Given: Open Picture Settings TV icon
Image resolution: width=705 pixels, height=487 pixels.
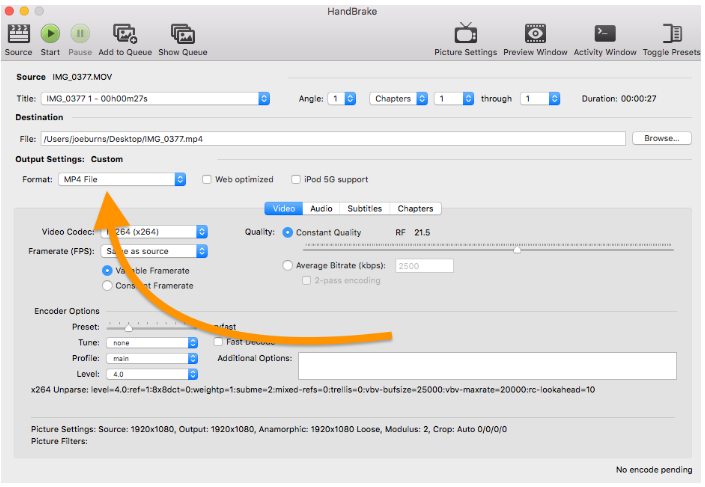Looking at the screenshot, I should click(x=466, y=33).
